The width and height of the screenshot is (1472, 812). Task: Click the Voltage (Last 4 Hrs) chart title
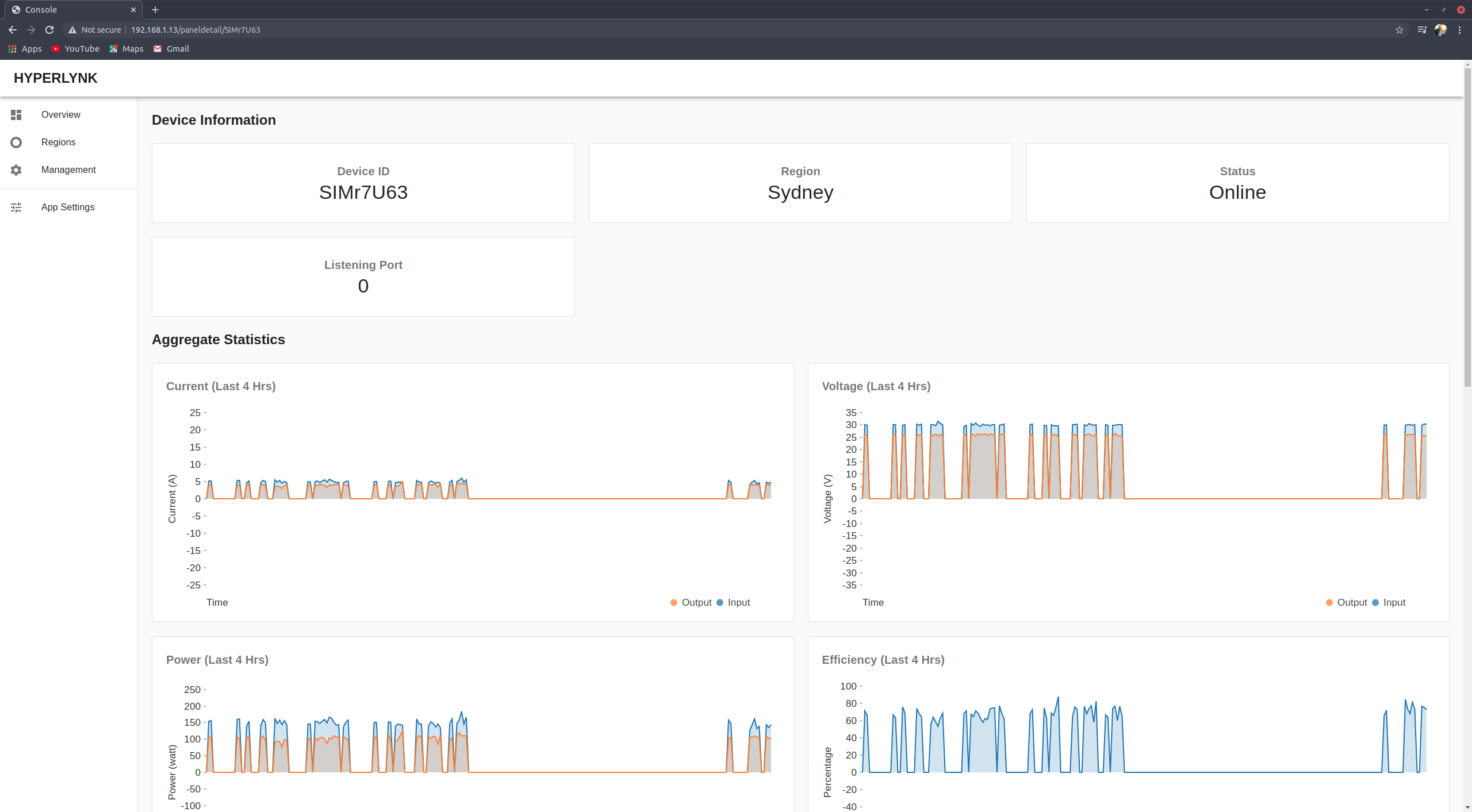pyautogui.click(x=876, y=386)
